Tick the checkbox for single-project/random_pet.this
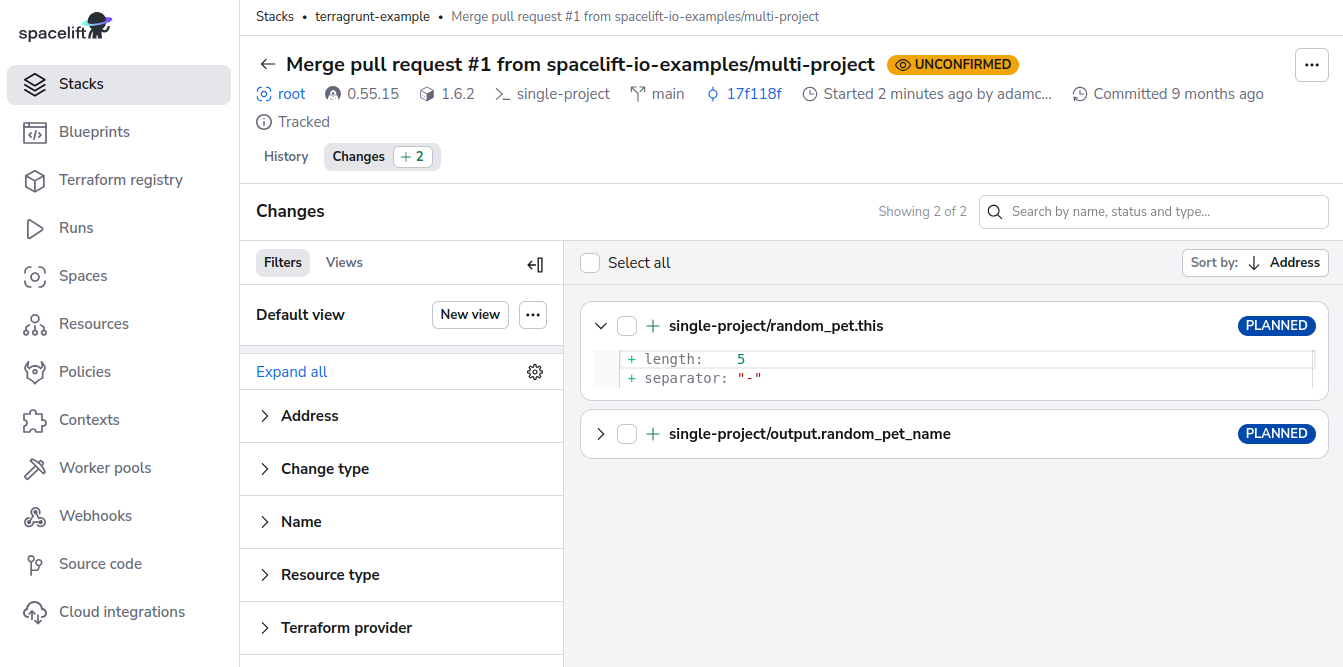This screenshot has height=667, width=1343. 627,325
